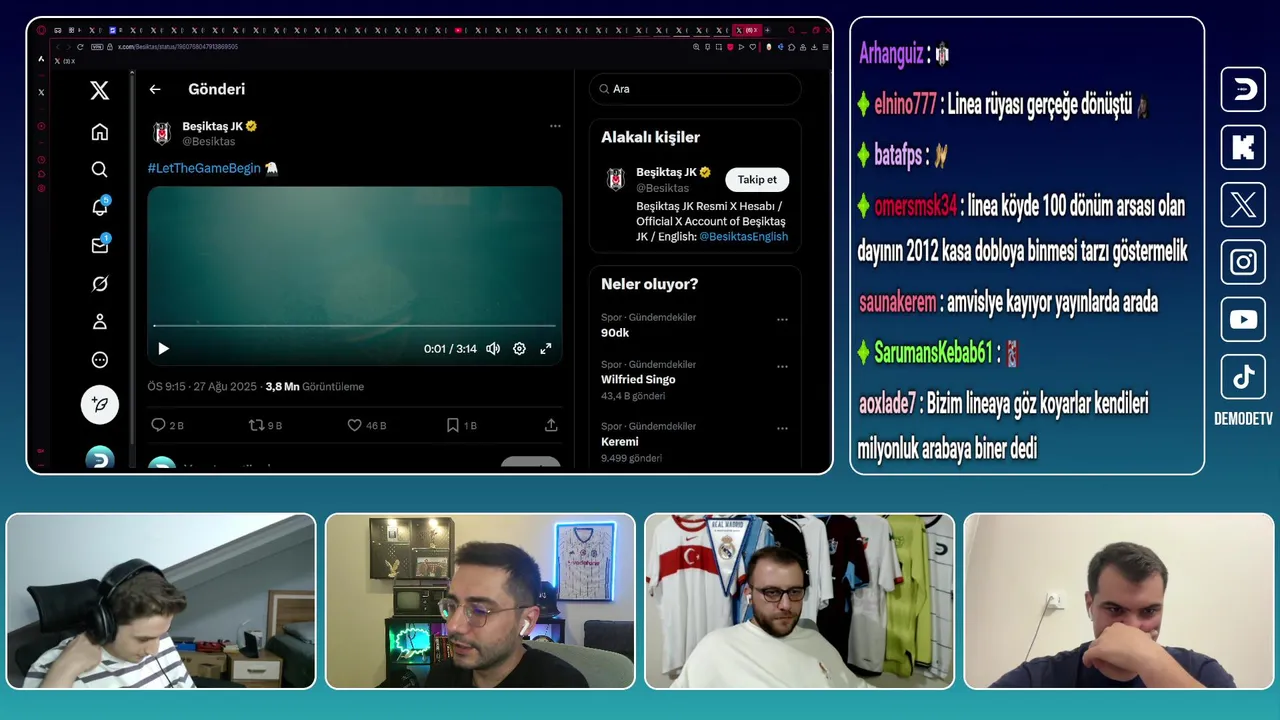Click the repost icon with 9 B
The image size is (1280, 720).
tap(256, 425)
